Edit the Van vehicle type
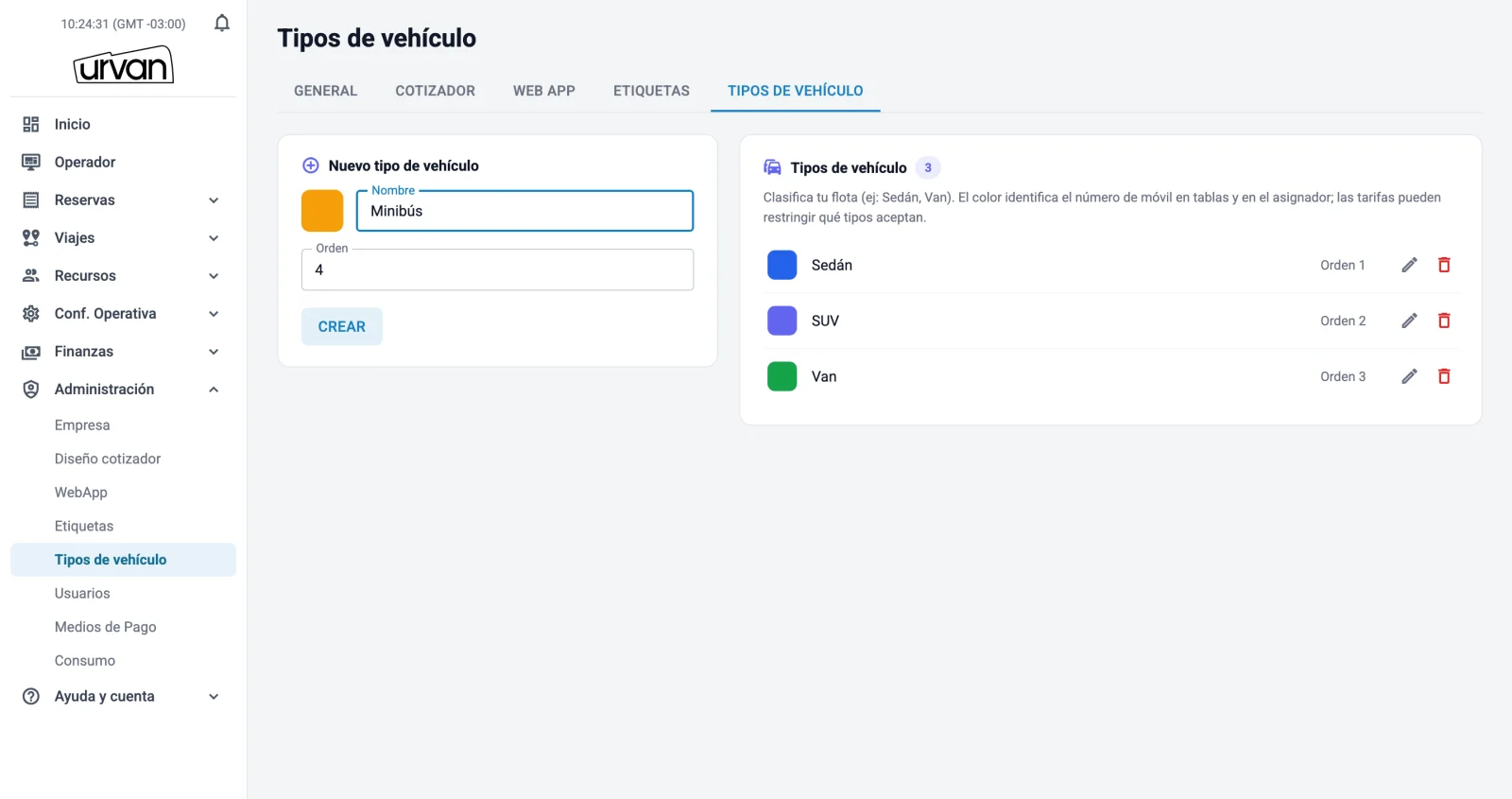Screen dimensions: 1512x799 1409,376
